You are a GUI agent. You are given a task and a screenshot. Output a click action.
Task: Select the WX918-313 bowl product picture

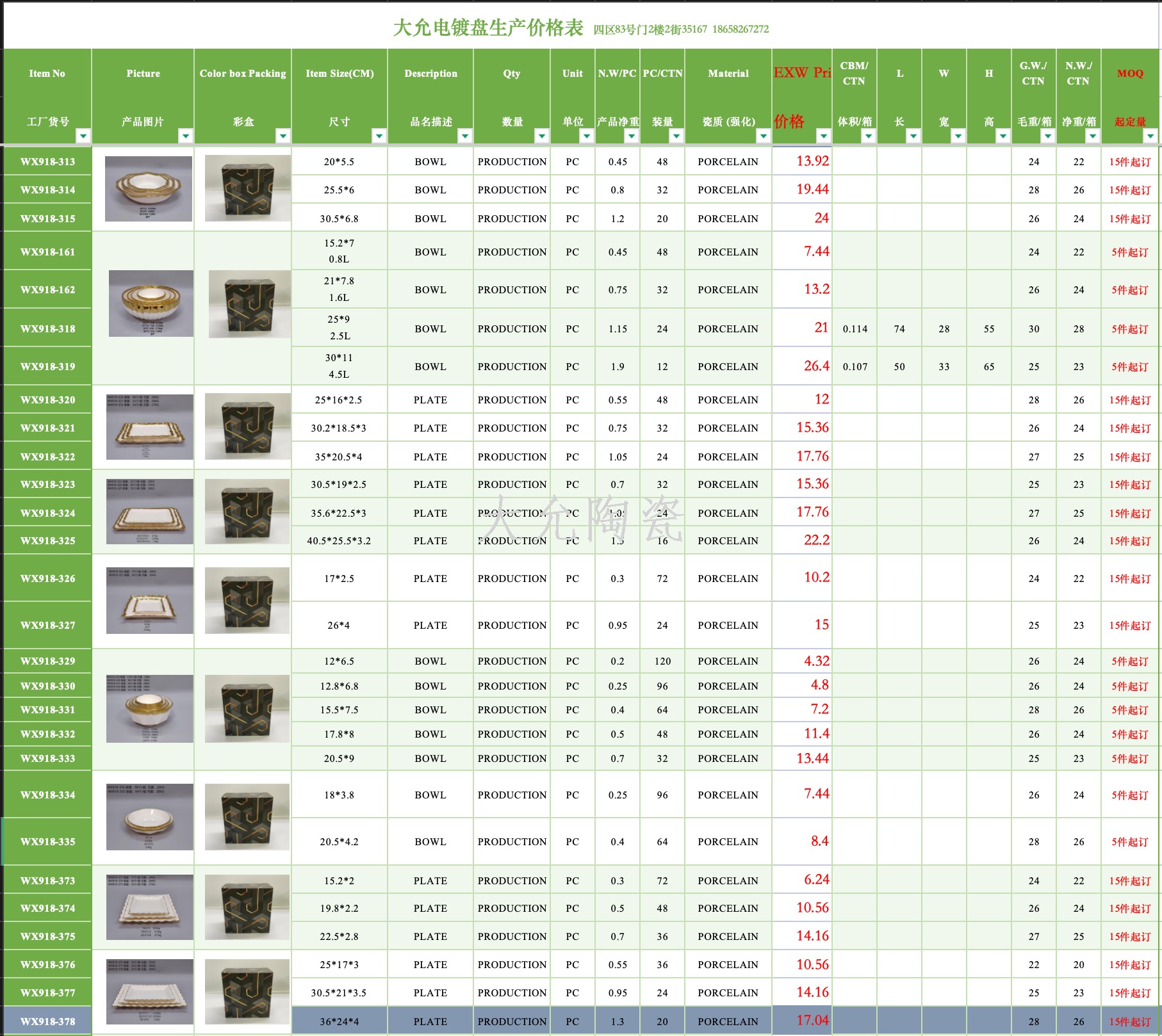click(149, 189)
